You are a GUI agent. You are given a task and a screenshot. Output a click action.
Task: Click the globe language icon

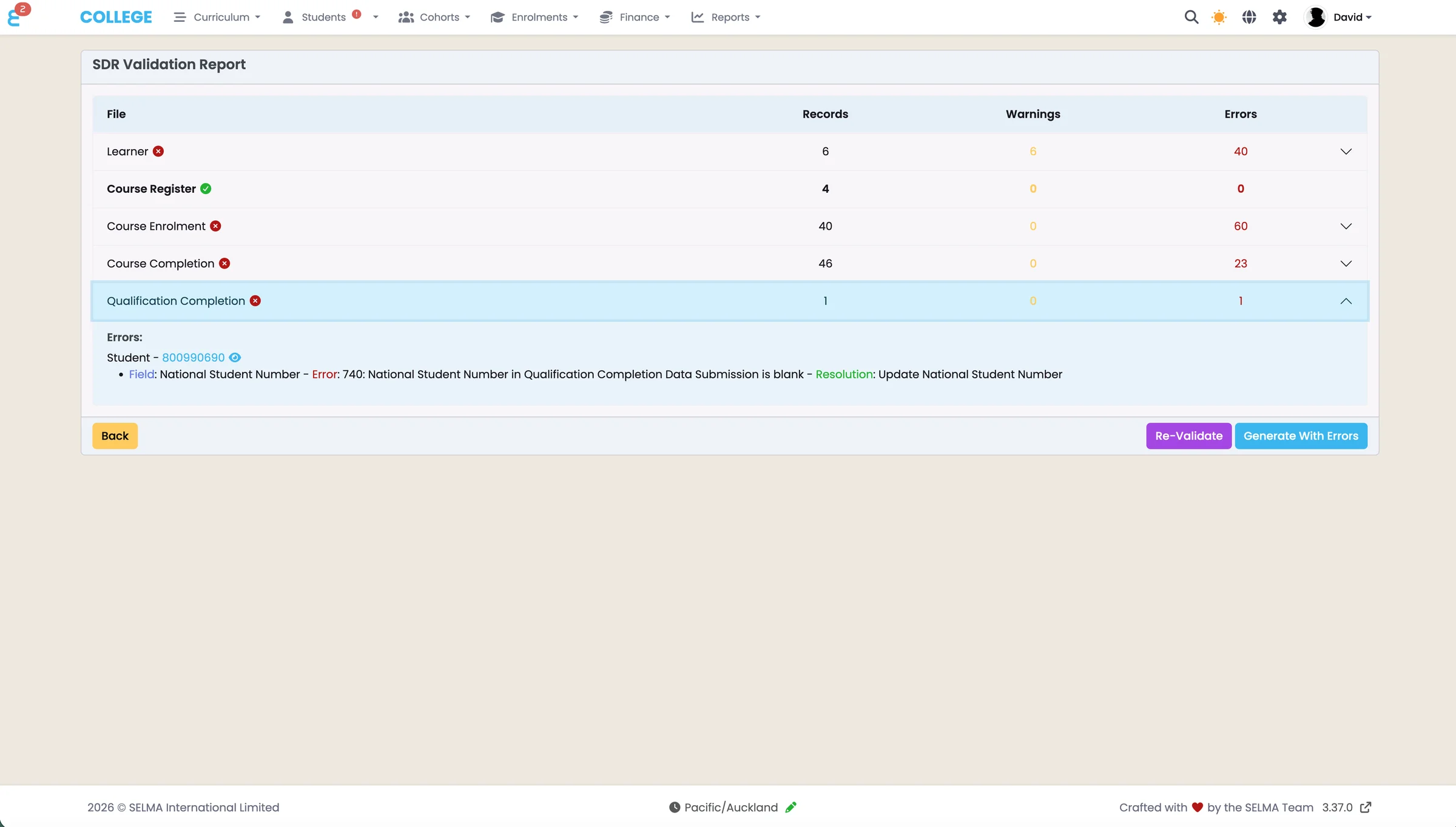pos(1249,17)
